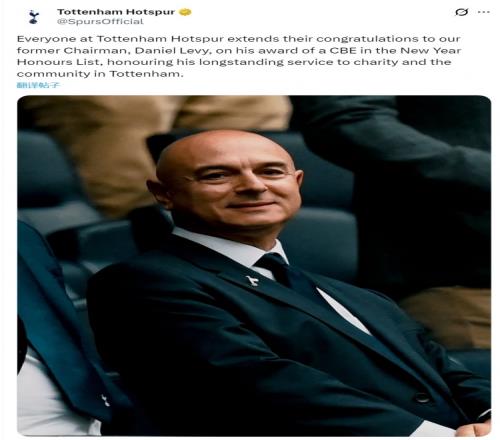Click "community in Tottenham" in the post text
This screenshot has height=440, width=500.
tap(99, 74)
